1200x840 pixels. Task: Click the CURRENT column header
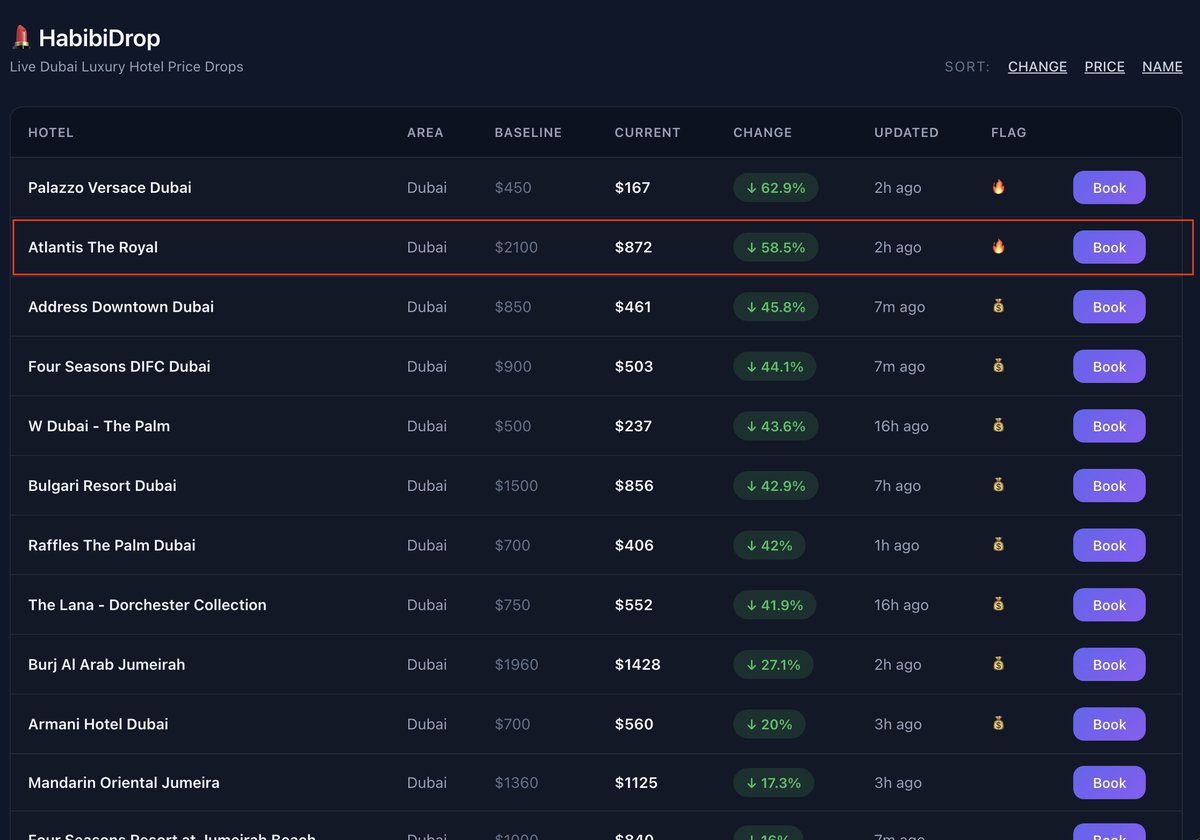click(x=647, y=132)
